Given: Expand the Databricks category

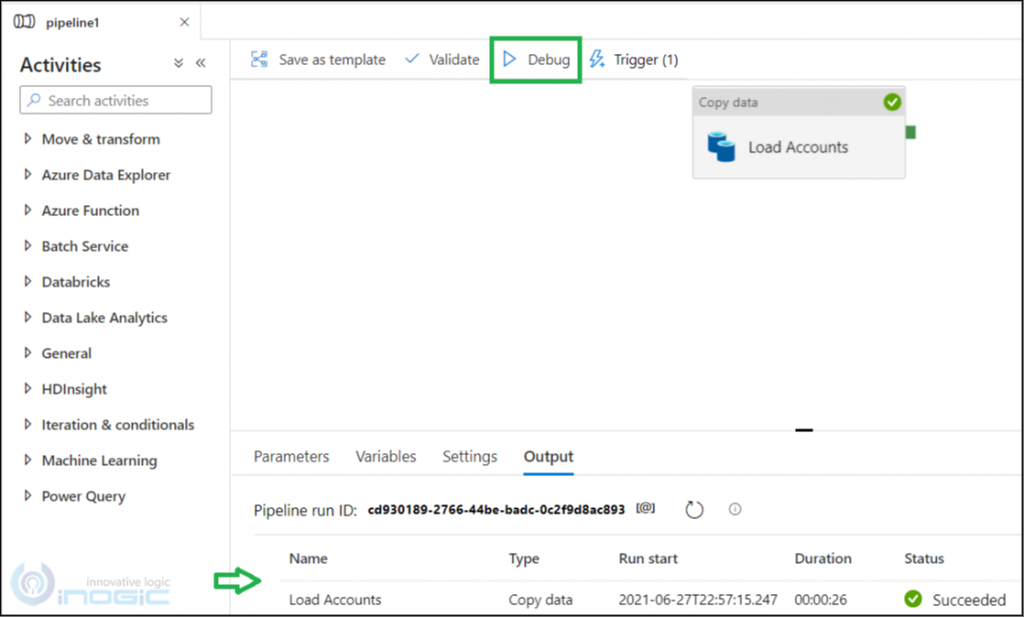Looking at the screenshot, I should click(x=29, y=282).
